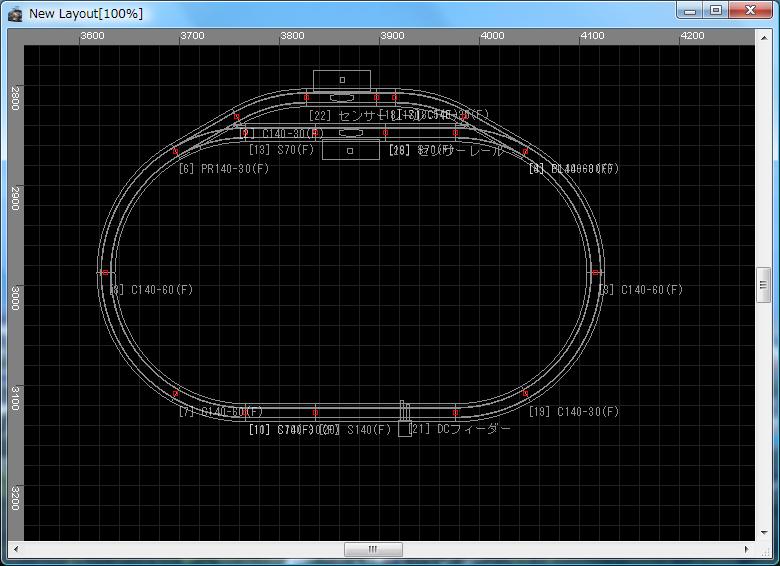Screen dimensions: 780x566
Task: Click the horizontal scrollbar right arrow
Action: (747, 549)
